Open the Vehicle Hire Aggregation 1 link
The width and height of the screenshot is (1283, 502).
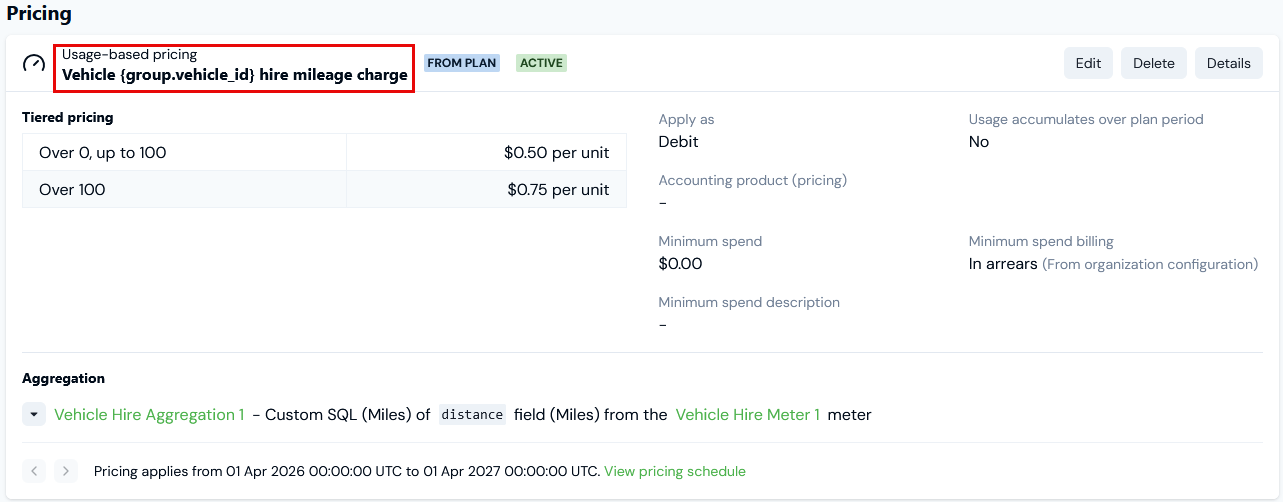tap(149, 414)
